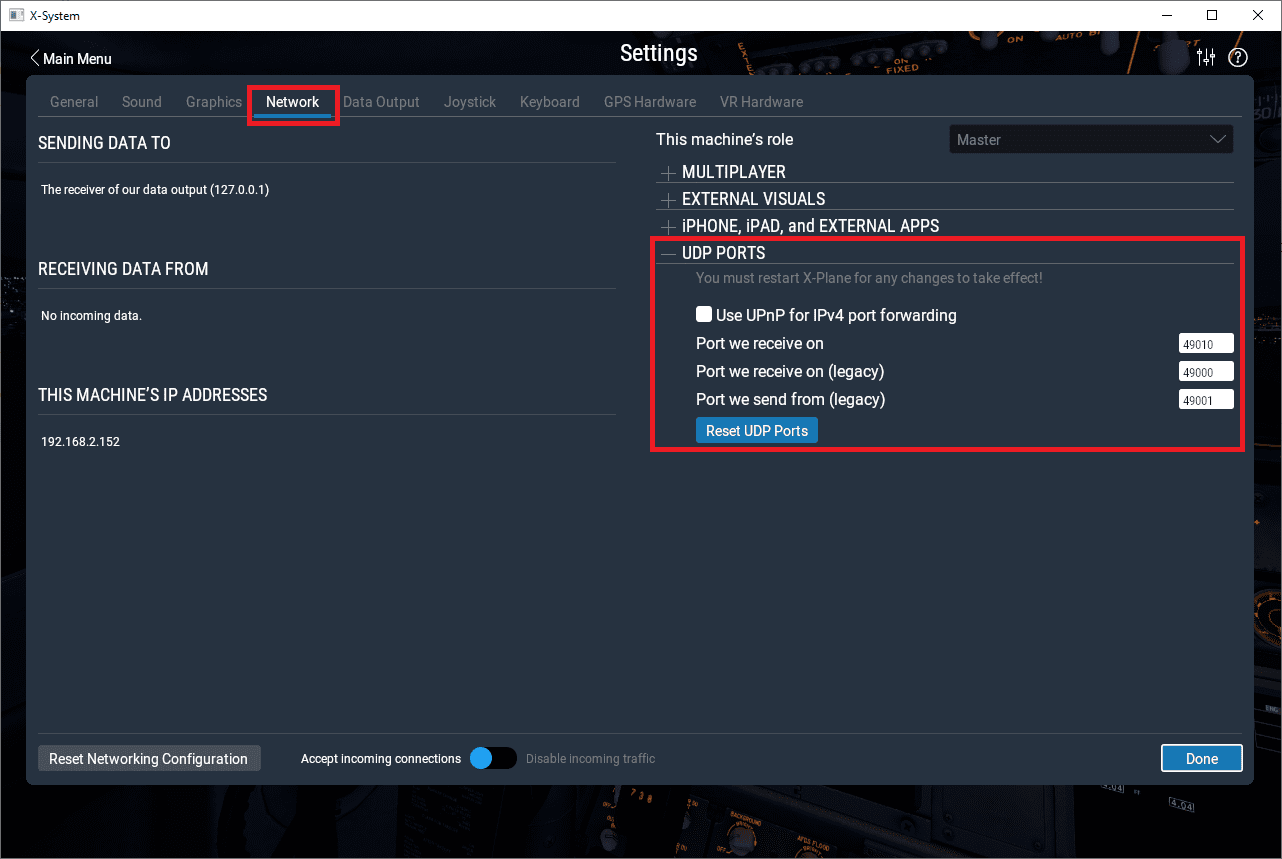Switch to the Data Output tab
This screenshot has width=1282, height=859.
(x=381, y=102)
